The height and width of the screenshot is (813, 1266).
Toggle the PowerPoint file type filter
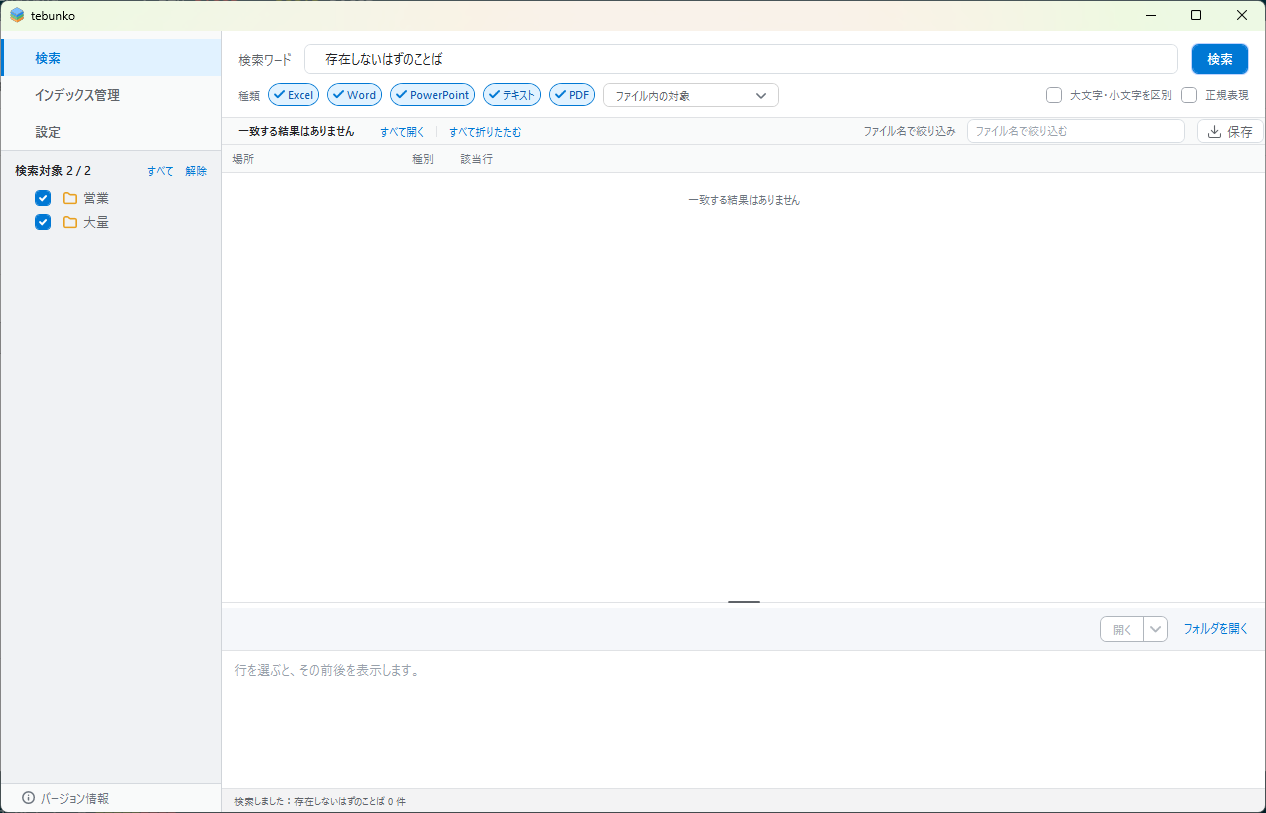click(x=433, y=95)
